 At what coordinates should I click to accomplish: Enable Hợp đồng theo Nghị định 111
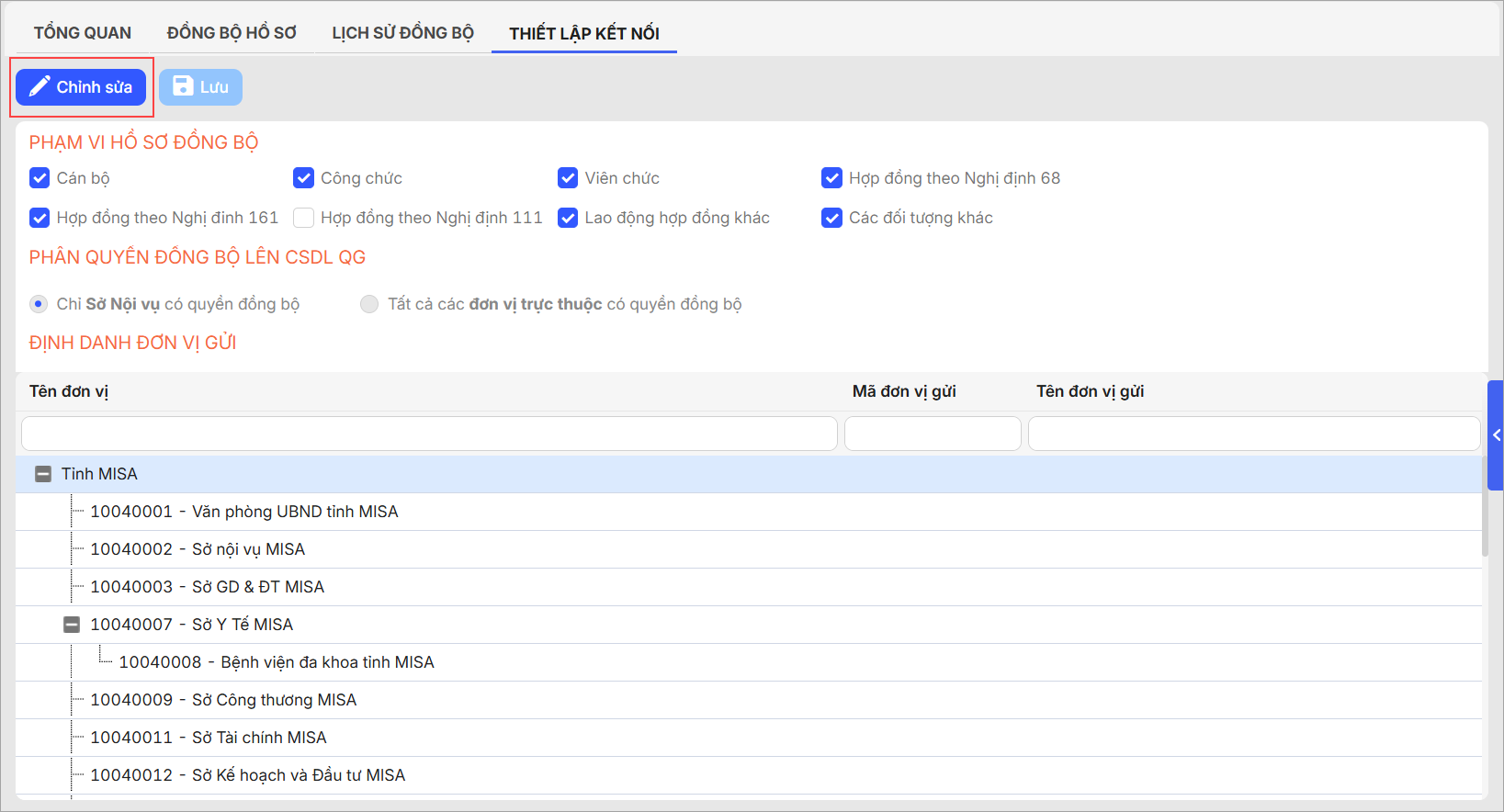(x=303, y=218)
